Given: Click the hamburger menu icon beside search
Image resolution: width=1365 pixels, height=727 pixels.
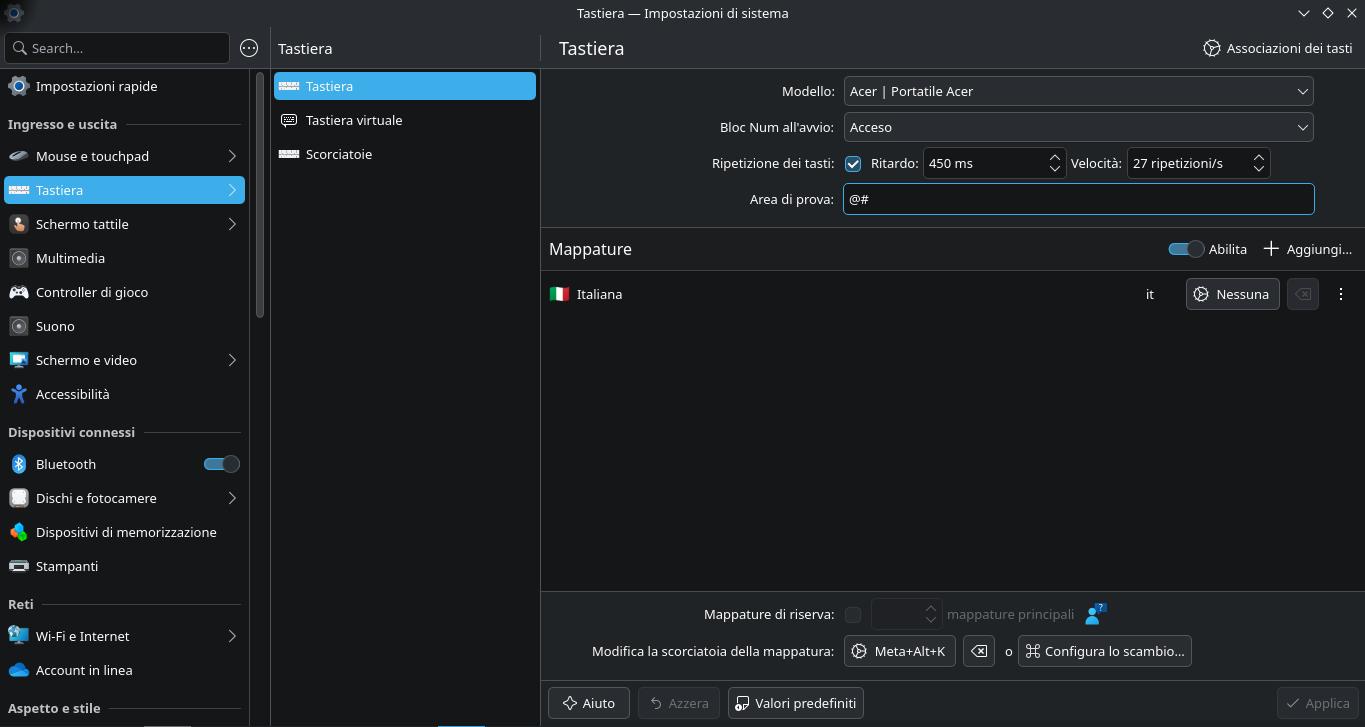Looking at the screenshot, I should [x=250, y=48].
